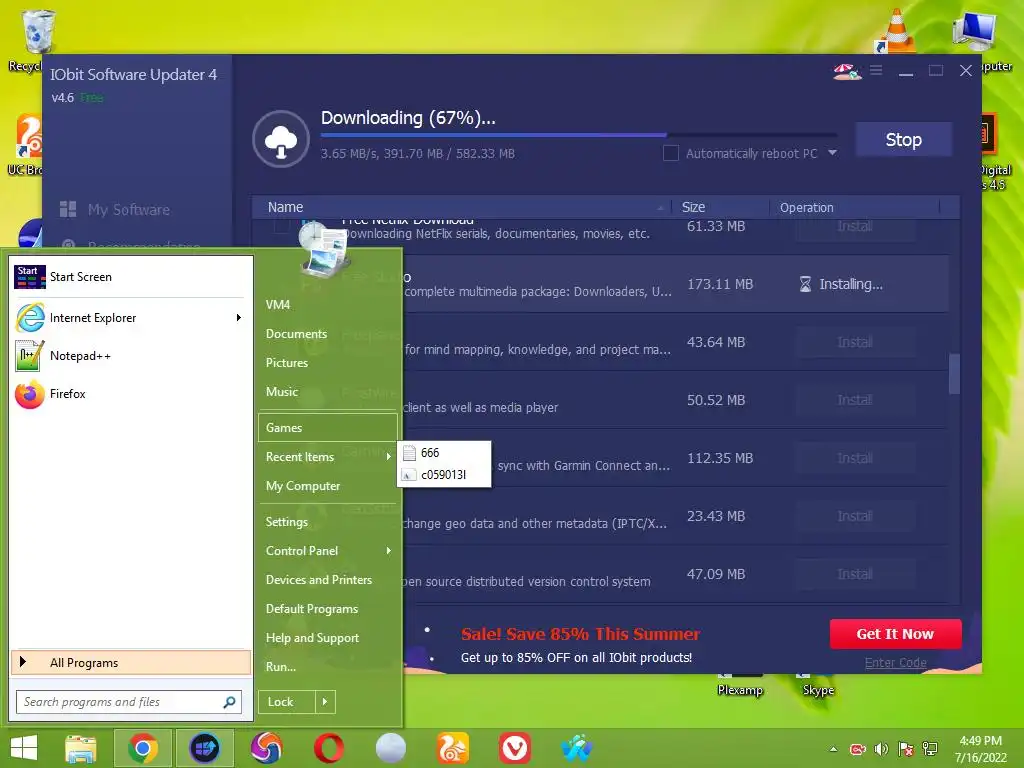
Task: Open UC Browser from the taskbar
Action: tap(453, 748)
